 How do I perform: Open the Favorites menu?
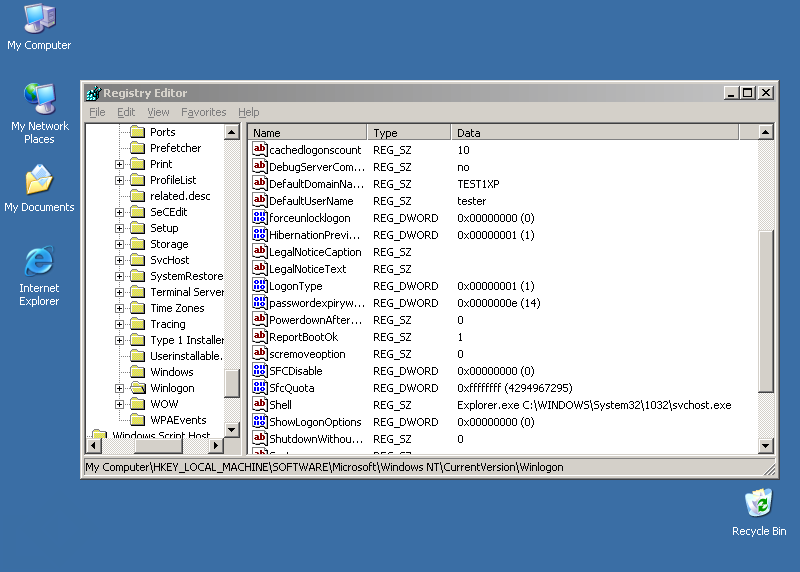click(203, 112)
